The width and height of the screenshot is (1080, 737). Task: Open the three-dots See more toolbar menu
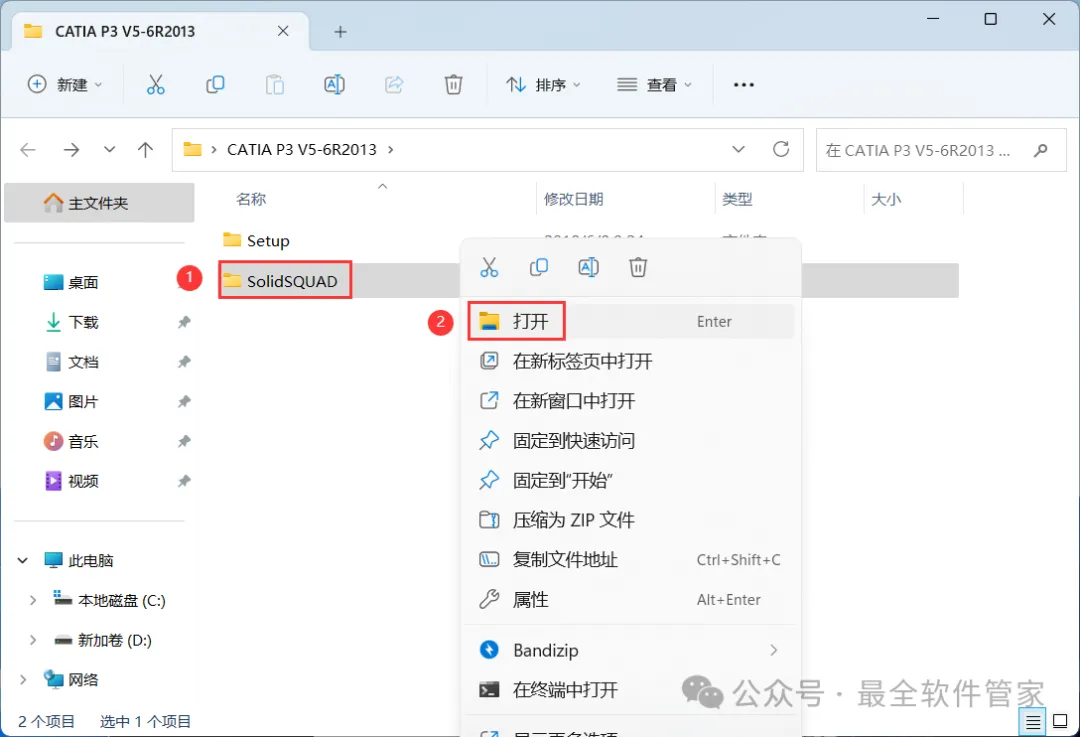tap(744, 85)
